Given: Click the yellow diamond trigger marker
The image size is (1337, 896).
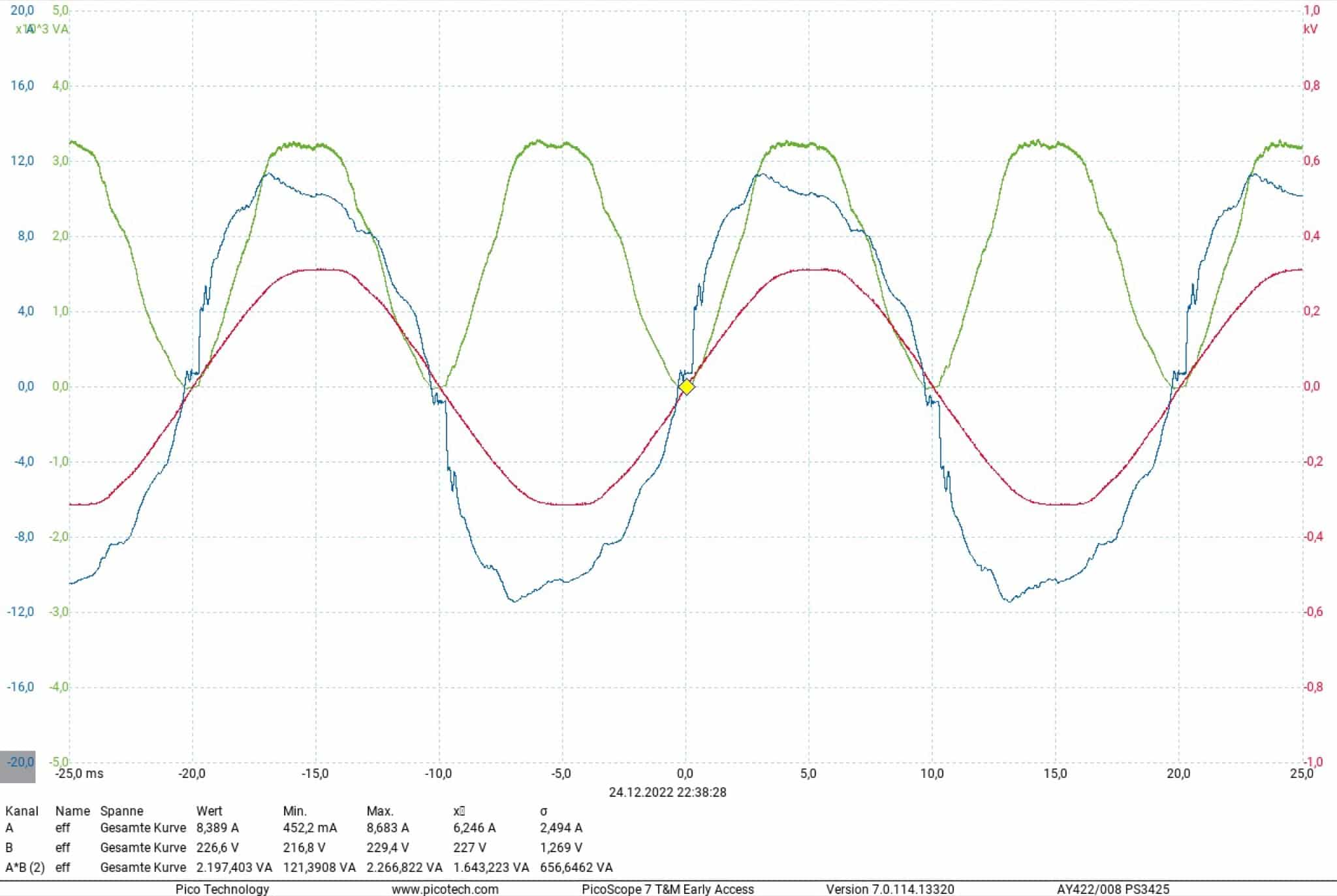Looking at the screenshot, I should 686,387.
